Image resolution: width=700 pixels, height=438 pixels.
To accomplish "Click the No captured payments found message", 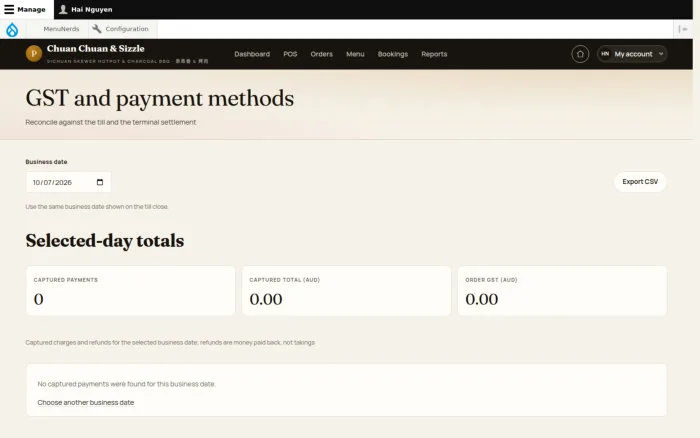I will tap(126, 384).
